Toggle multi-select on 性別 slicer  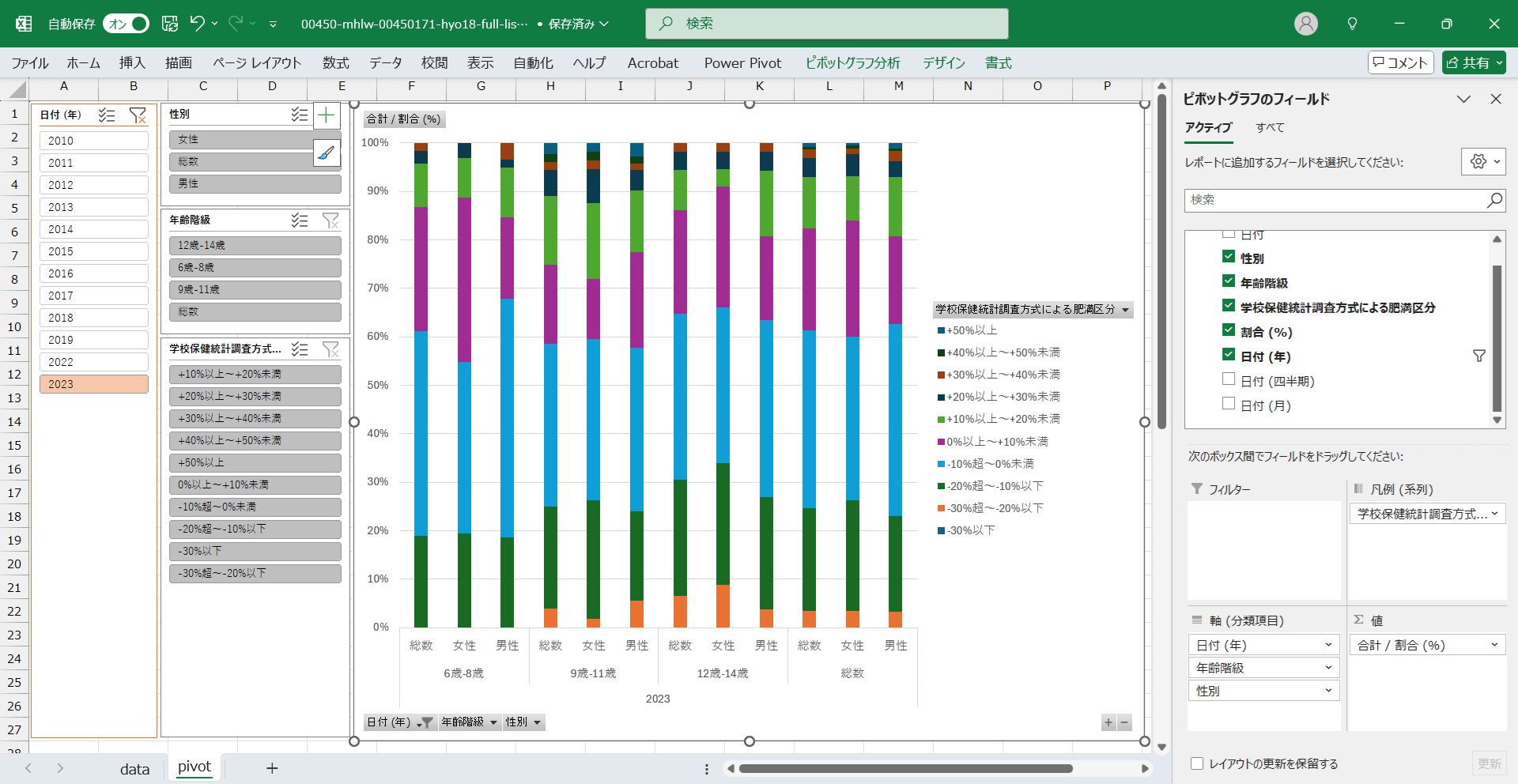(x=299, y=115)
